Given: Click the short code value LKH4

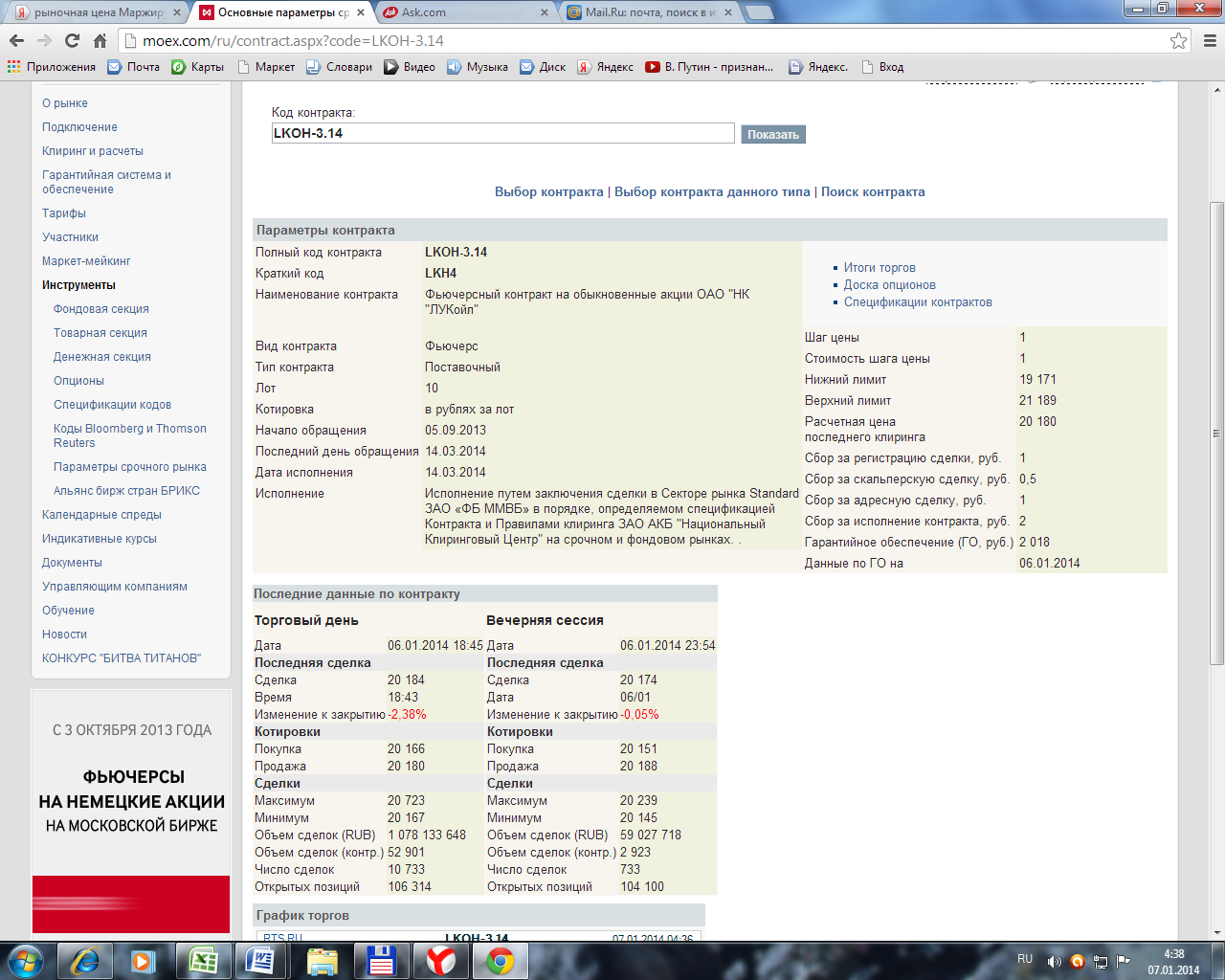Looking at the screenshot, I should click(440, 274).
